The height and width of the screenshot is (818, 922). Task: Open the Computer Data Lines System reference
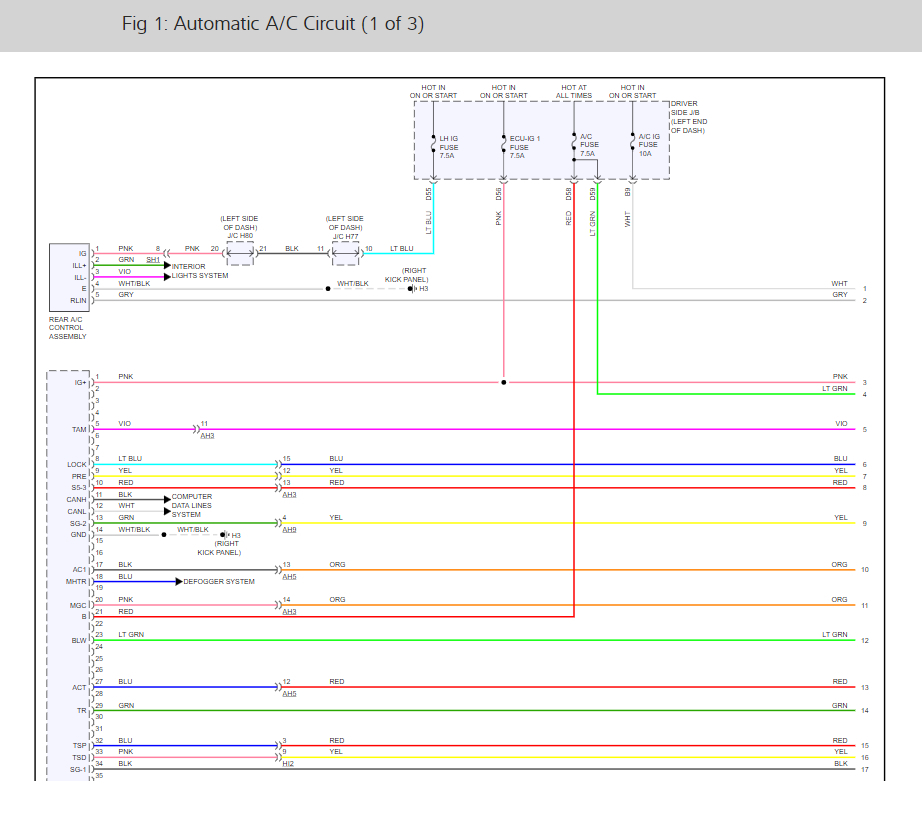[191, 506]
